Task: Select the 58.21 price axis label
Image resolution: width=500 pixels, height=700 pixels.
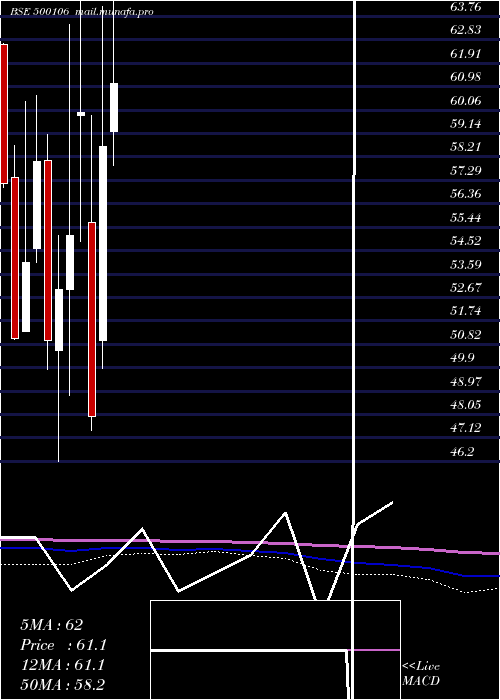Action: (x=466, y=147)
